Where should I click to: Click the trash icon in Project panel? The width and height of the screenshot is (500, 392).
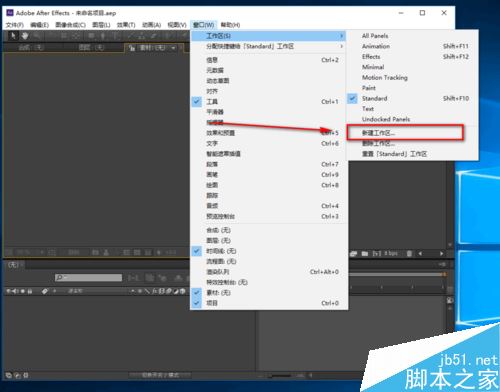click(x=409, y=254)
